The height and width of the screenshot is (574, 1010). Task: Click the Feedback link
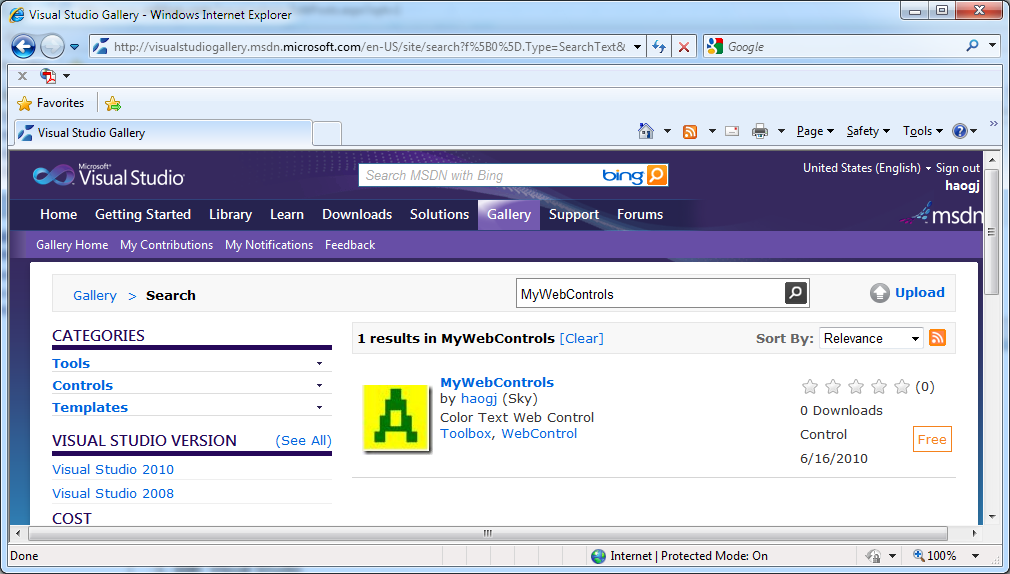pyautogui.click(x=350, y=245)
